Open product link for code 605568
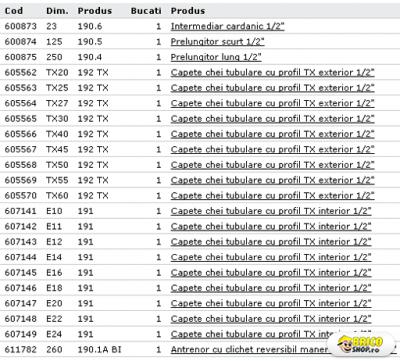400x361 pixels. coord(272,165)
